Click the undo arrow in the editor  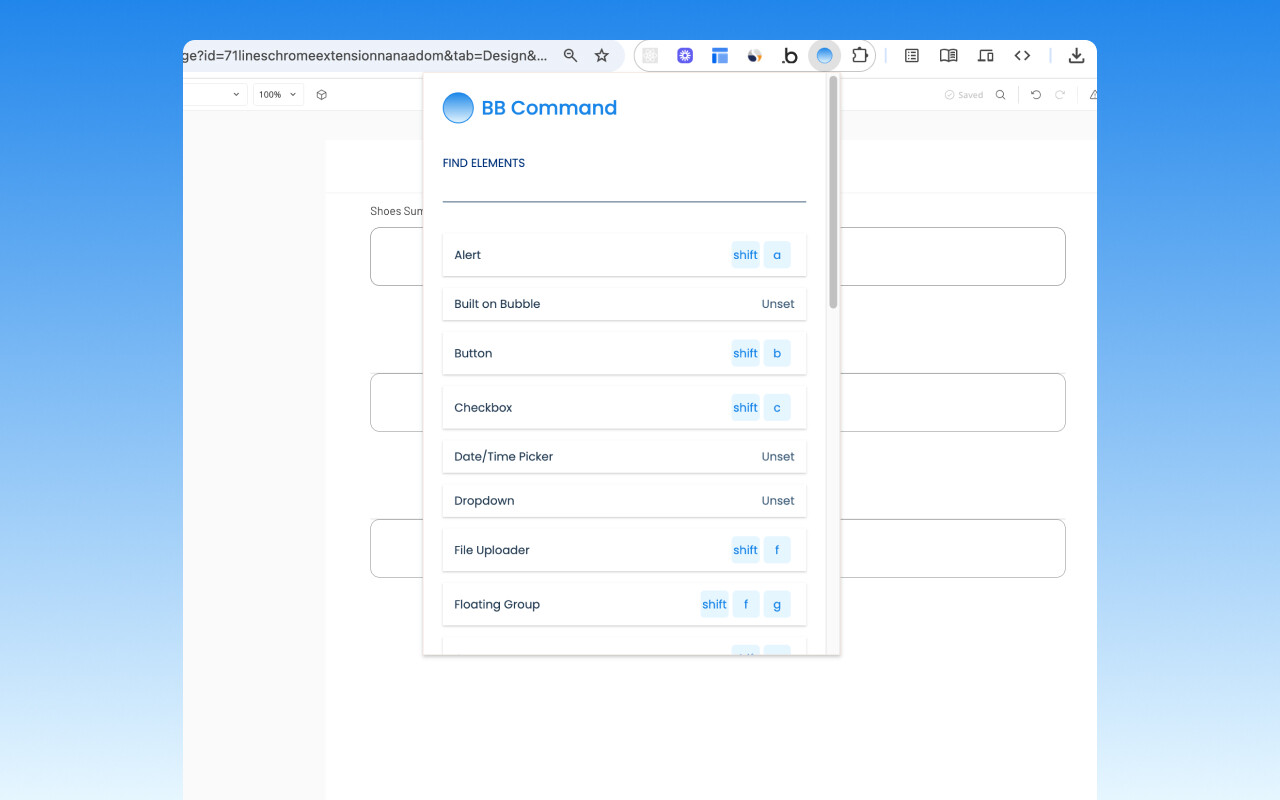pyautogui.click(x=1036, y=95)
